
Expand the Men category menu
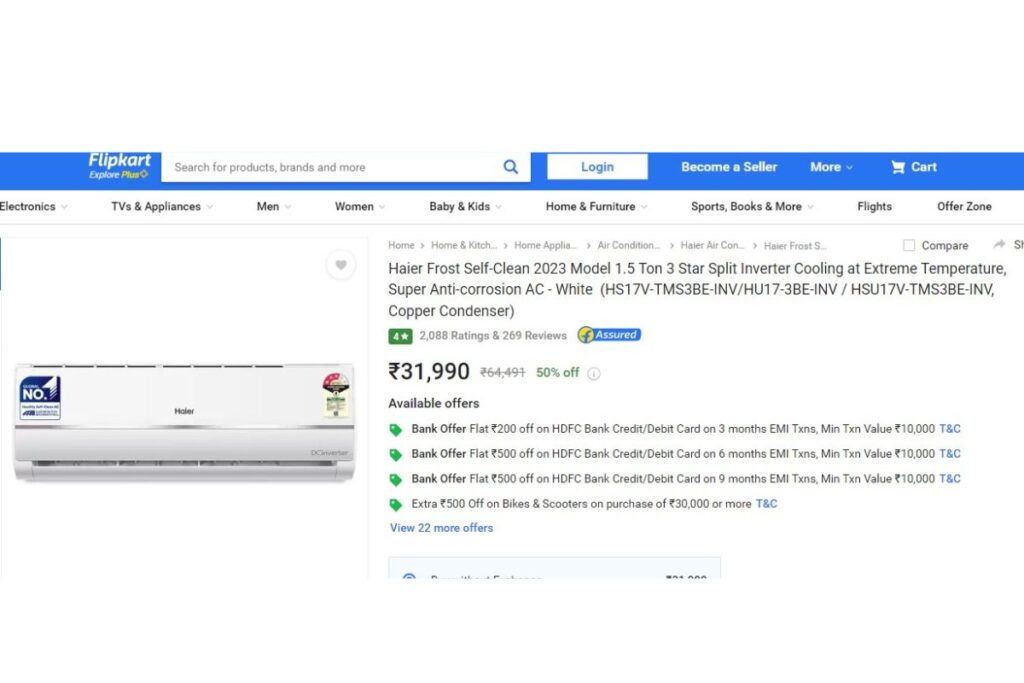point(274,206)
